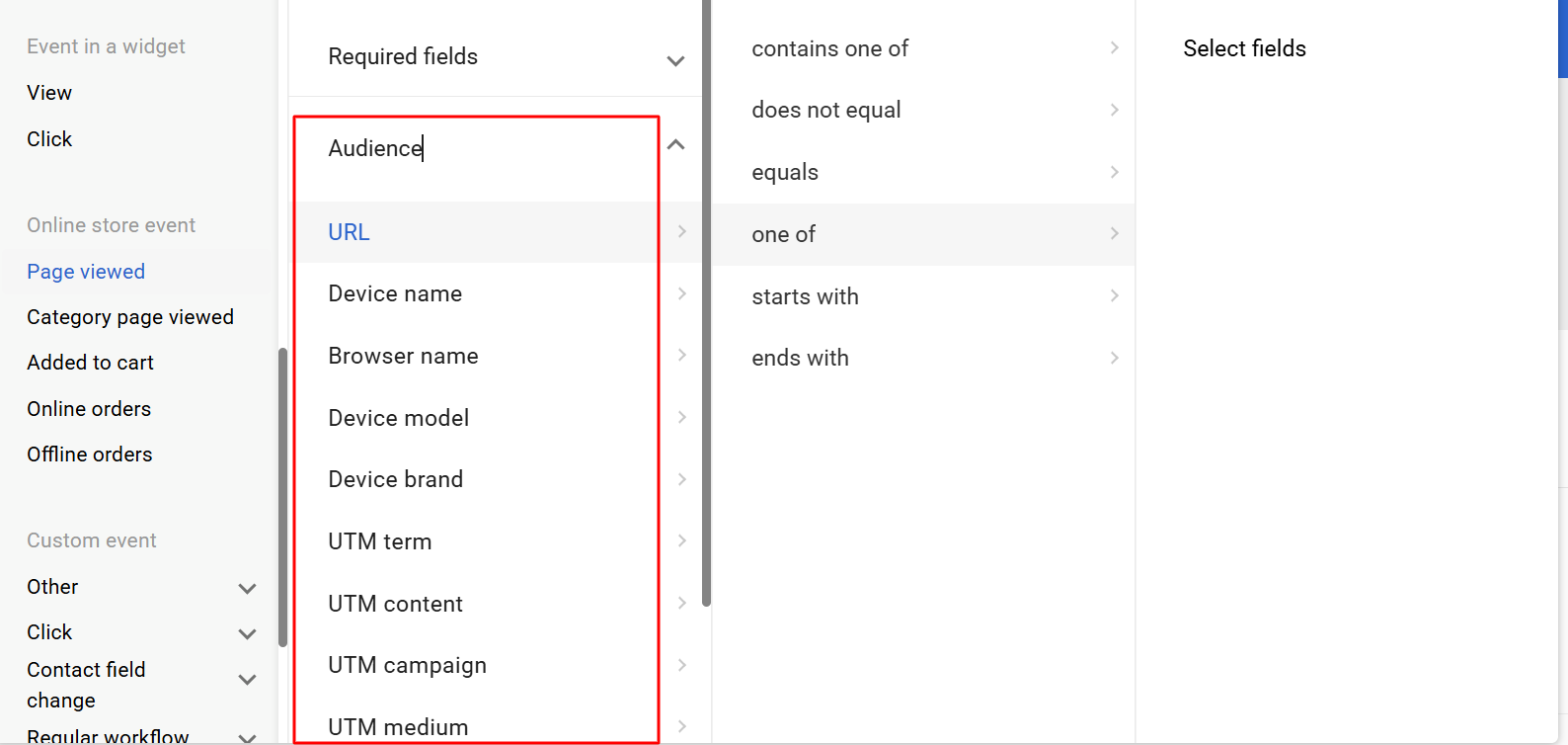Open the UTM term submenu arrow
The height and width of the screenshot is (745, 1568).
click(682, 540)
